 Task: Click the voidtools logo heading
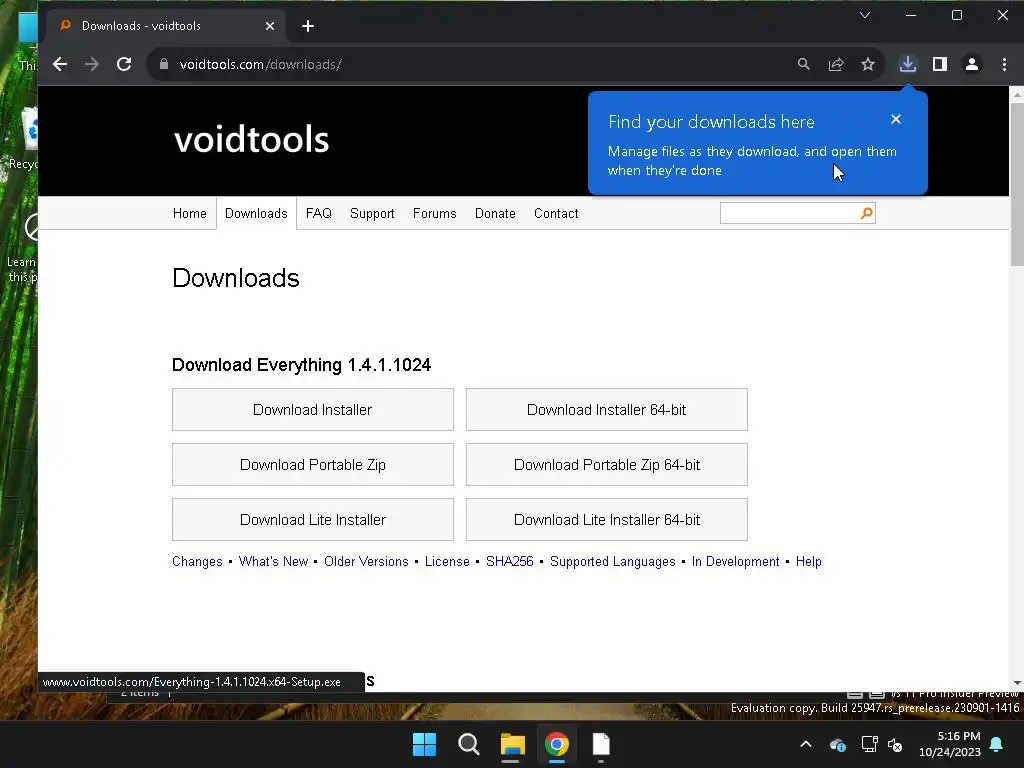(251, 139)
